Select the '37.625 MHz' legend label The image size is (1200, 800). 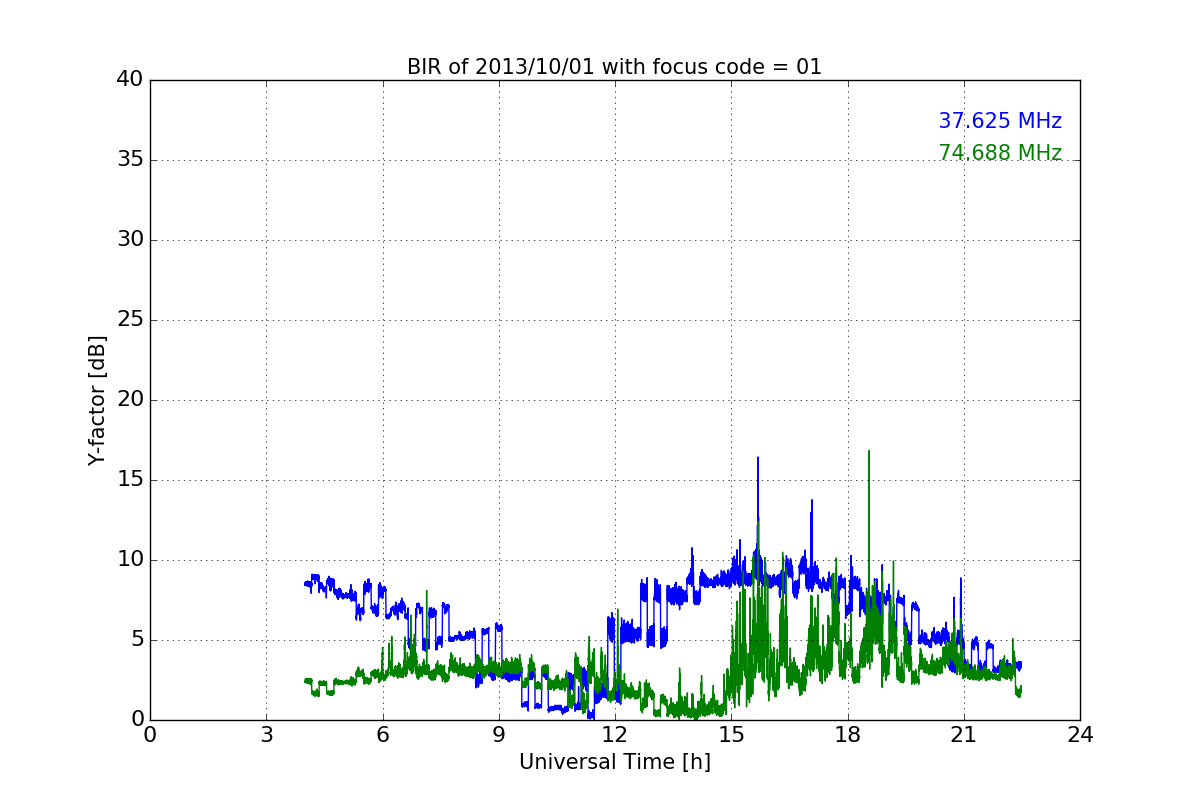(1000, 121)
